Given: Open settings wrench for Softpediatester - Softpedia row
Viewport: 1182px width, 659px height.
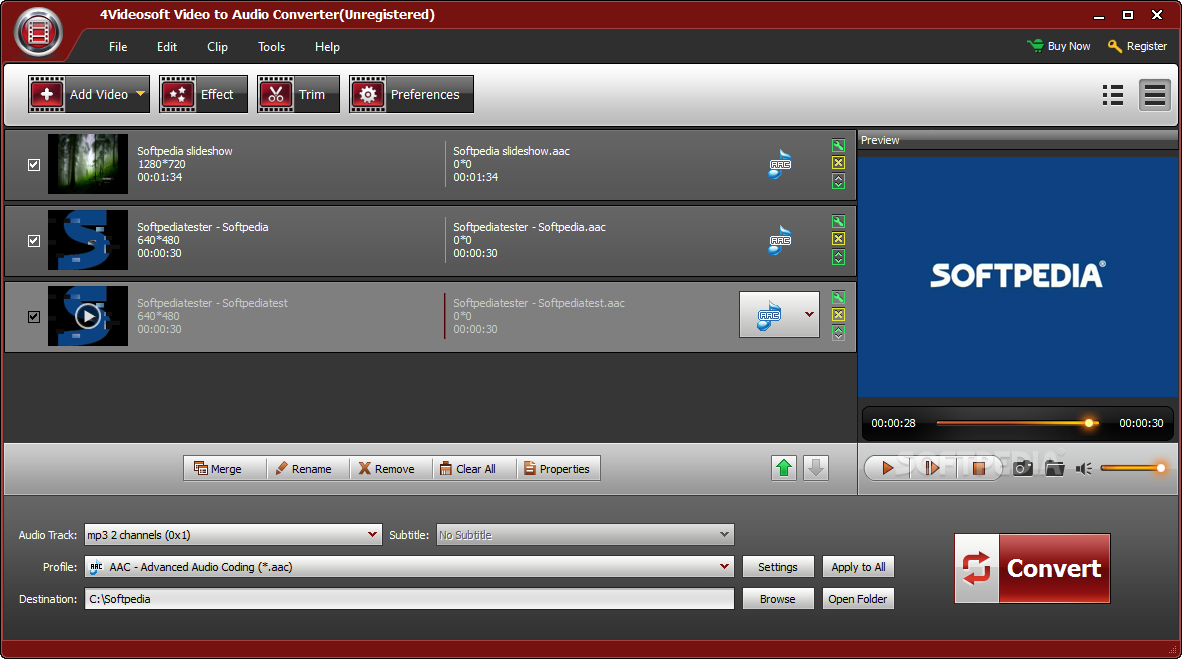Looking at the screenshot, I should pyautogui.click(x=838, y=222).
